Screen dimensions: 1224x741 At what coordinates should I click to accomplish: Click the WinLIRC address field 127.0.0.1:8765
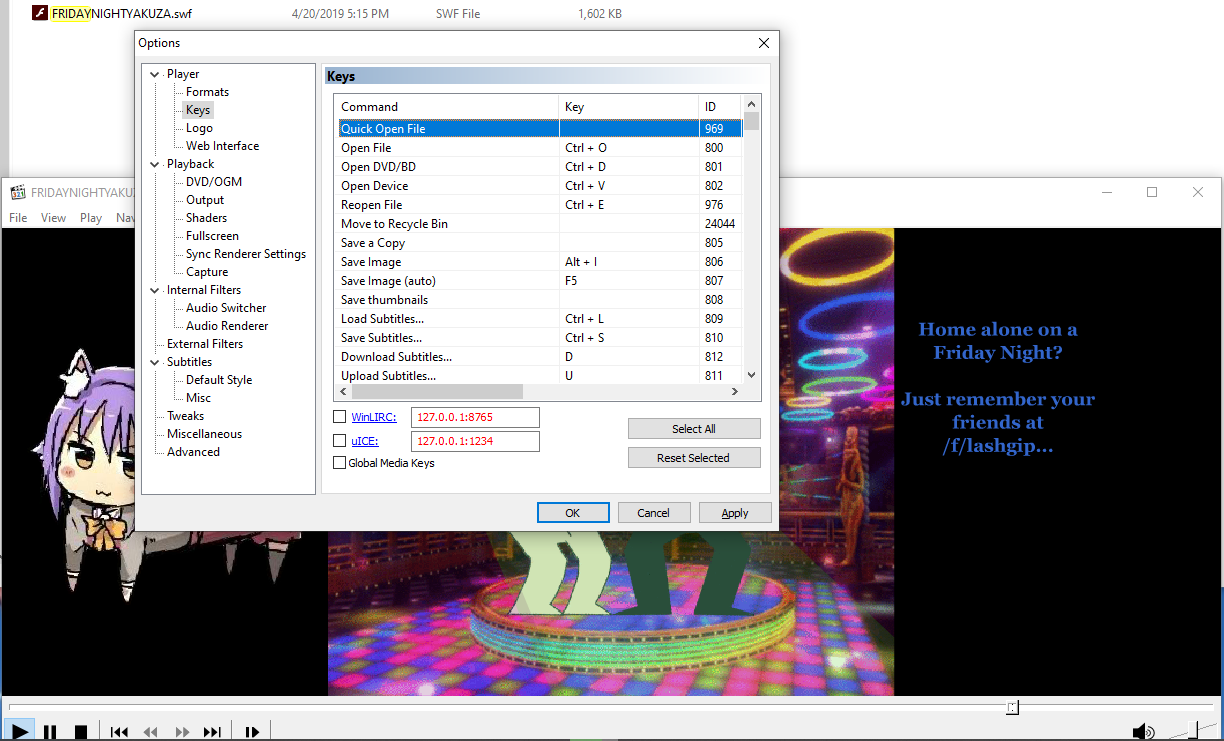(475, 417)
